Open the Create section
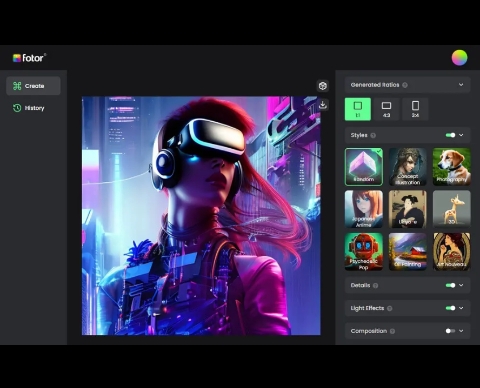This screenshot has height=388, width=480. coord(33,86)
